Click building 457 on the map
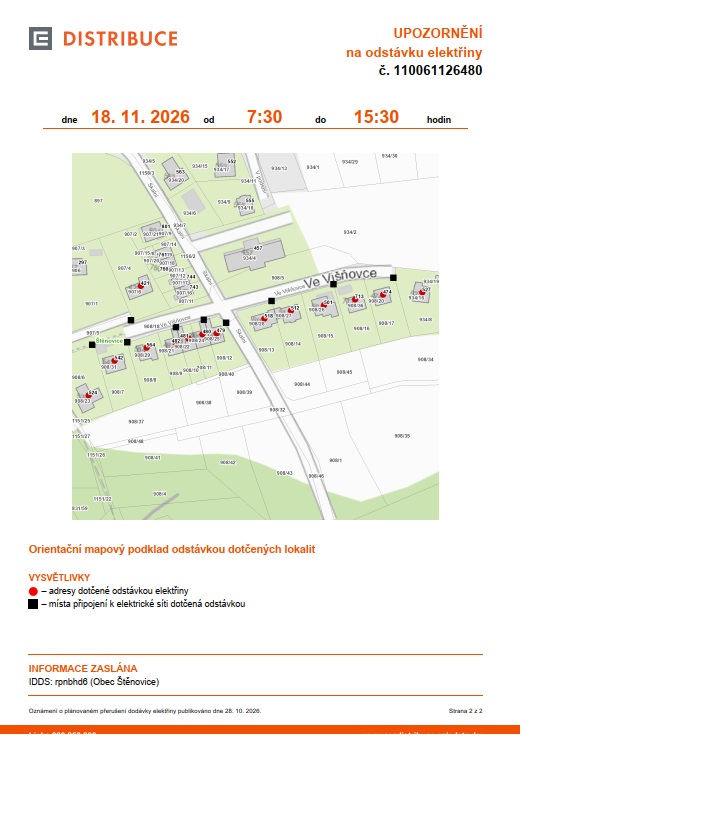The height and width of the screenshot is (829, 720). [254, 255]
